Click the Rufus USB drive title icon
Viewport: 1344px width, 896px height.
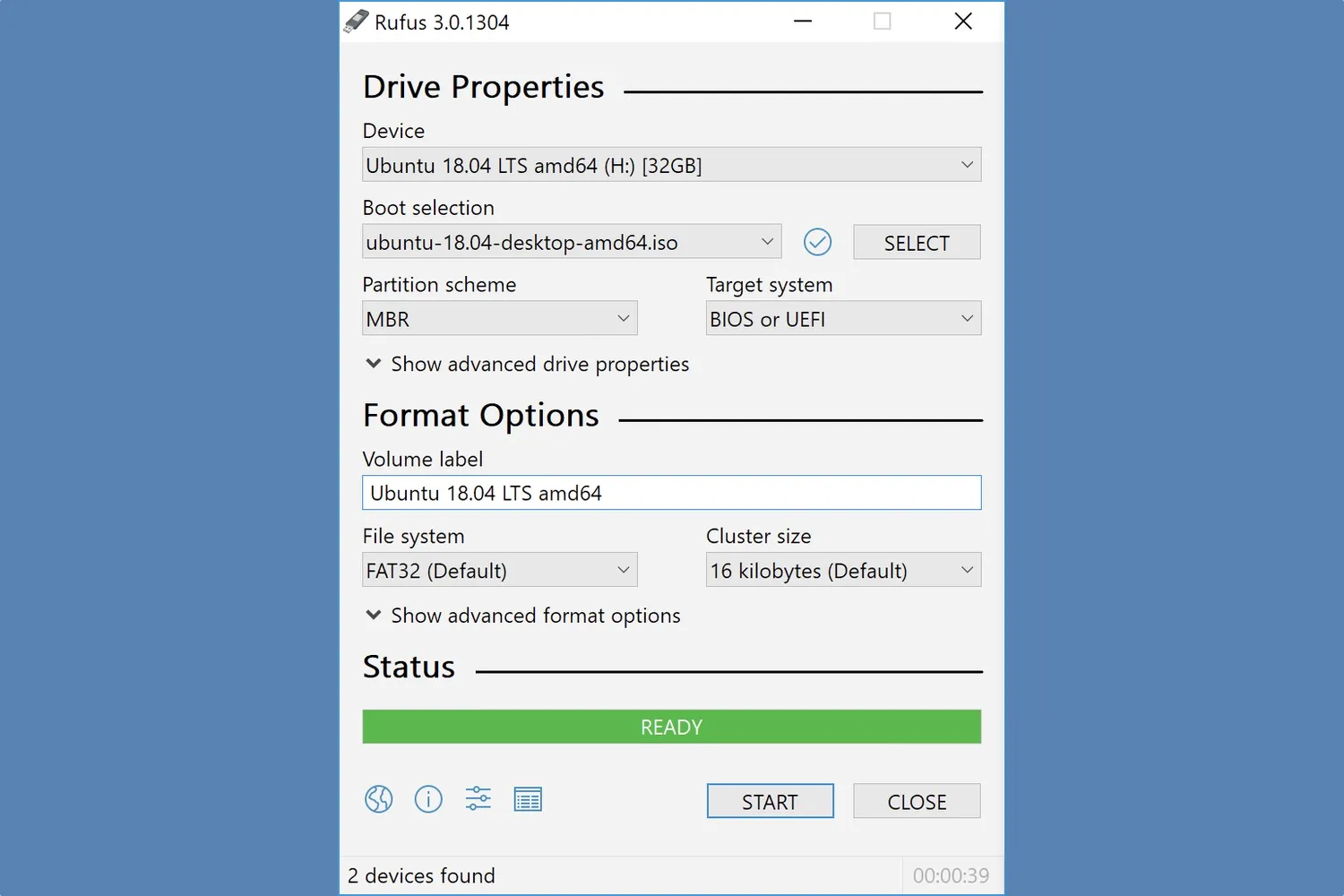pos(357,22)
